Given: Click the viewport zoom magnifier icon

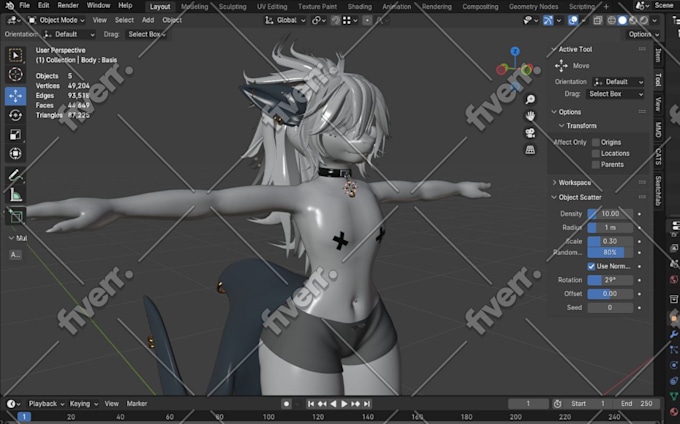Looking at the screenshot, I should point(530,99).
